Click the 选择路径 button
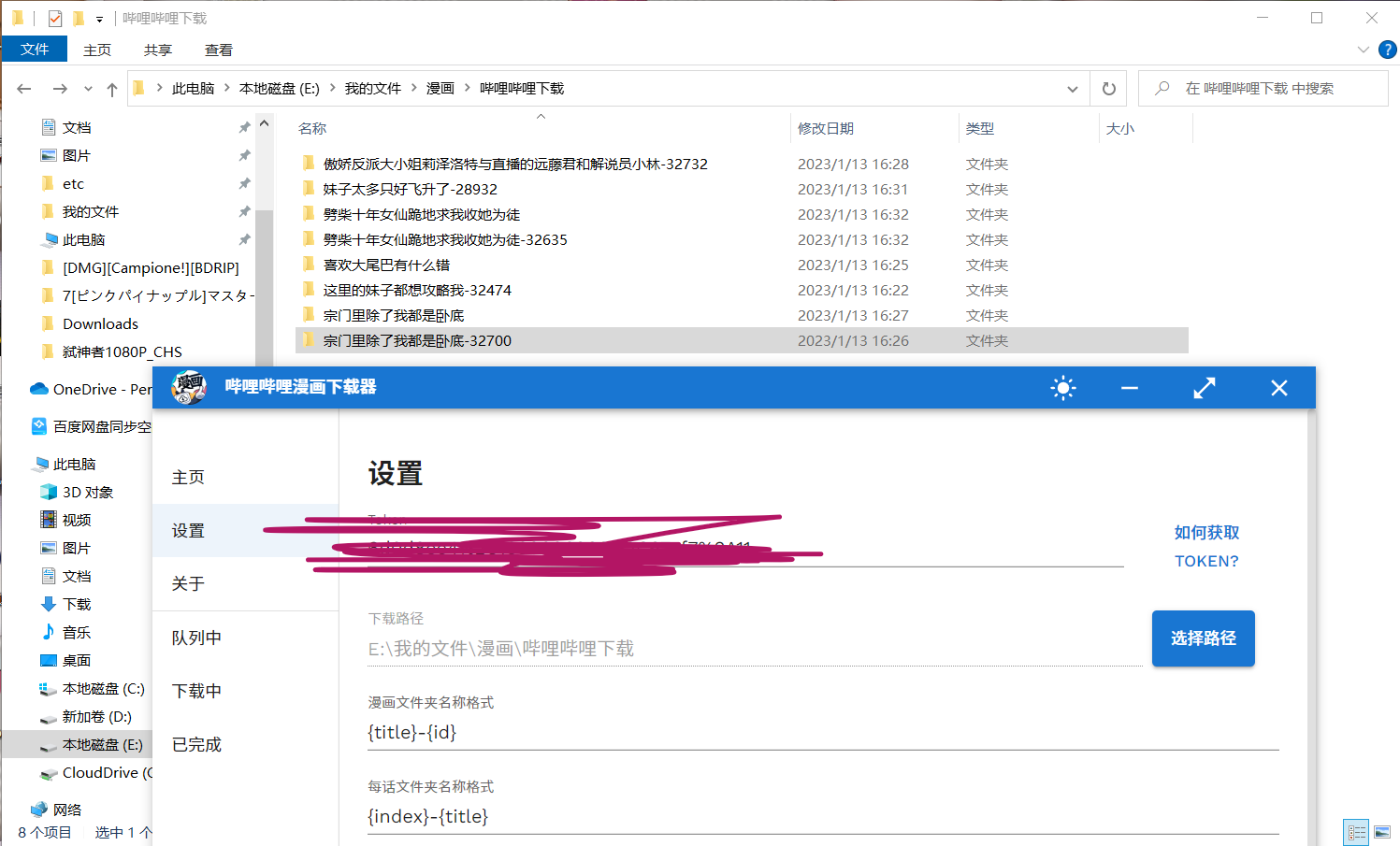This screenshot has width=1400, height=846. (x=1203, y=638)
